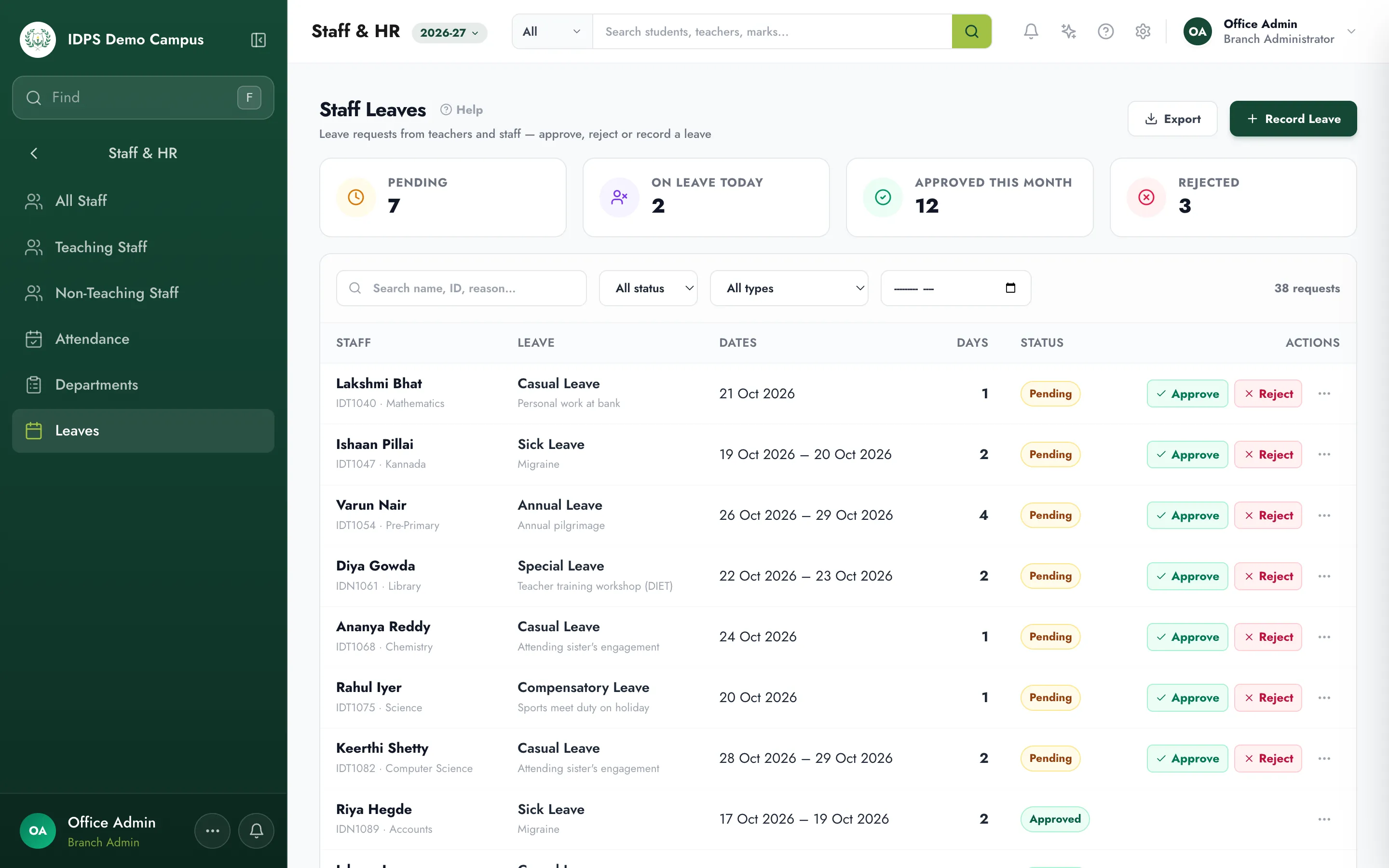Screen dimensions: 1389x868
Task: Reject Rahul Iyer's compensatory leave
Action: point(1267,697)
